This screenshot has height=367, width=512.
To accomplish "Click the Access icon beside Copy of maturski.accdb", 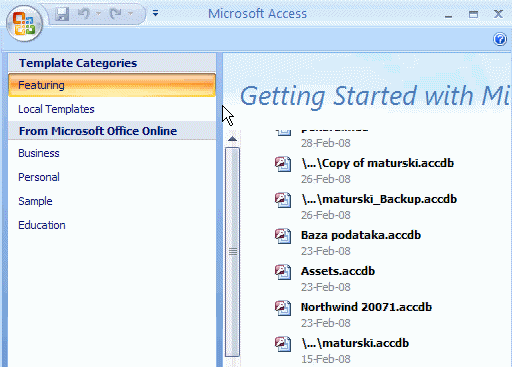I will click(x=283, y=164).
